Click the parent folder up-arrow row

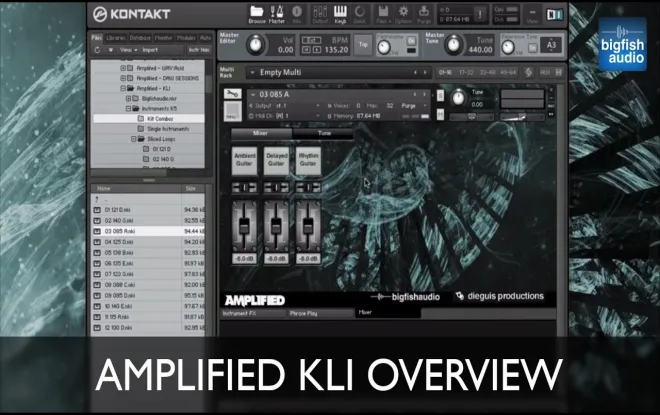[x=148, y=199]
